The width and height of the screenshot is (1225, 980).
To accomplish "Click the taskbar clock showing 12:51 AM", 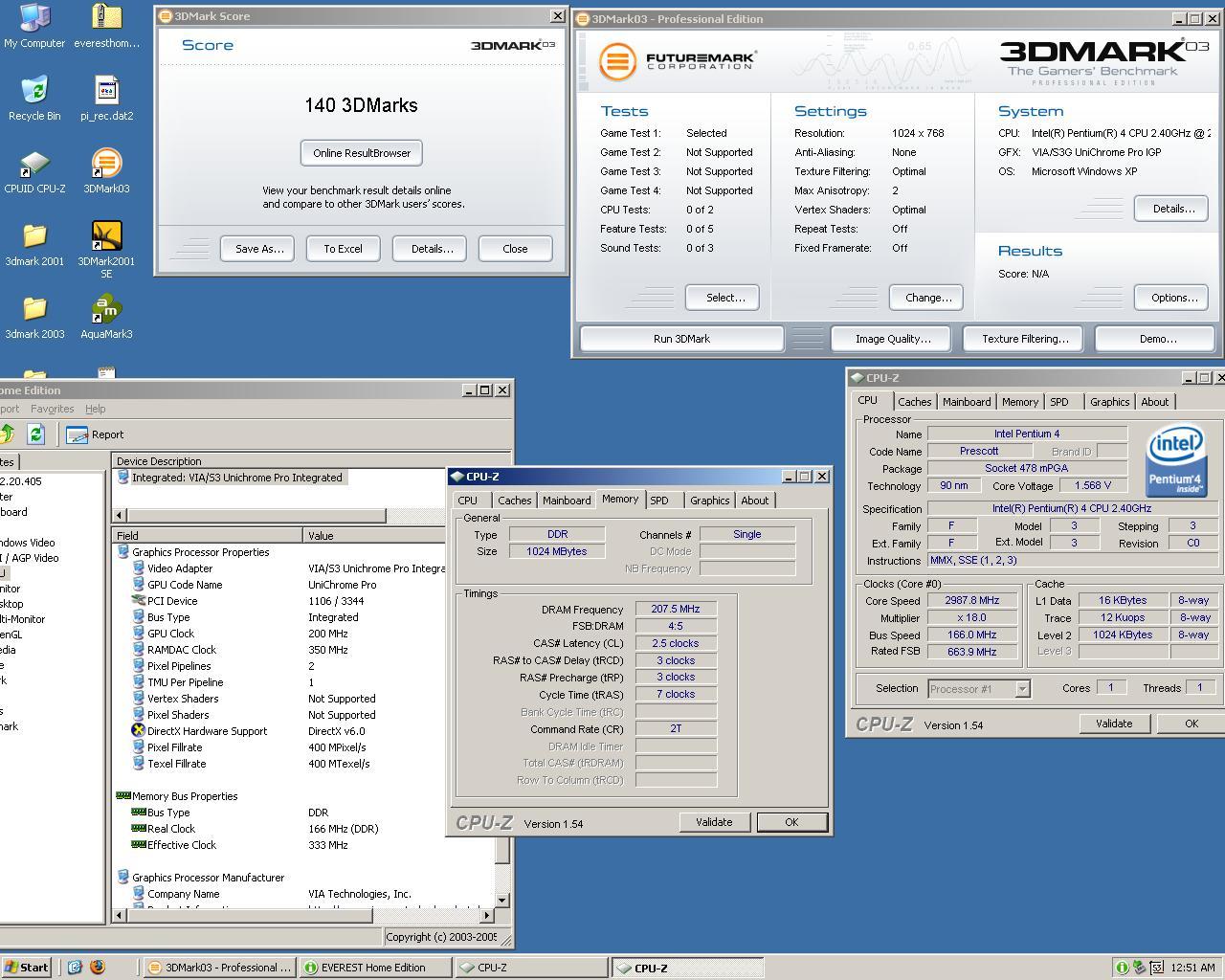I will point(1192,968).
